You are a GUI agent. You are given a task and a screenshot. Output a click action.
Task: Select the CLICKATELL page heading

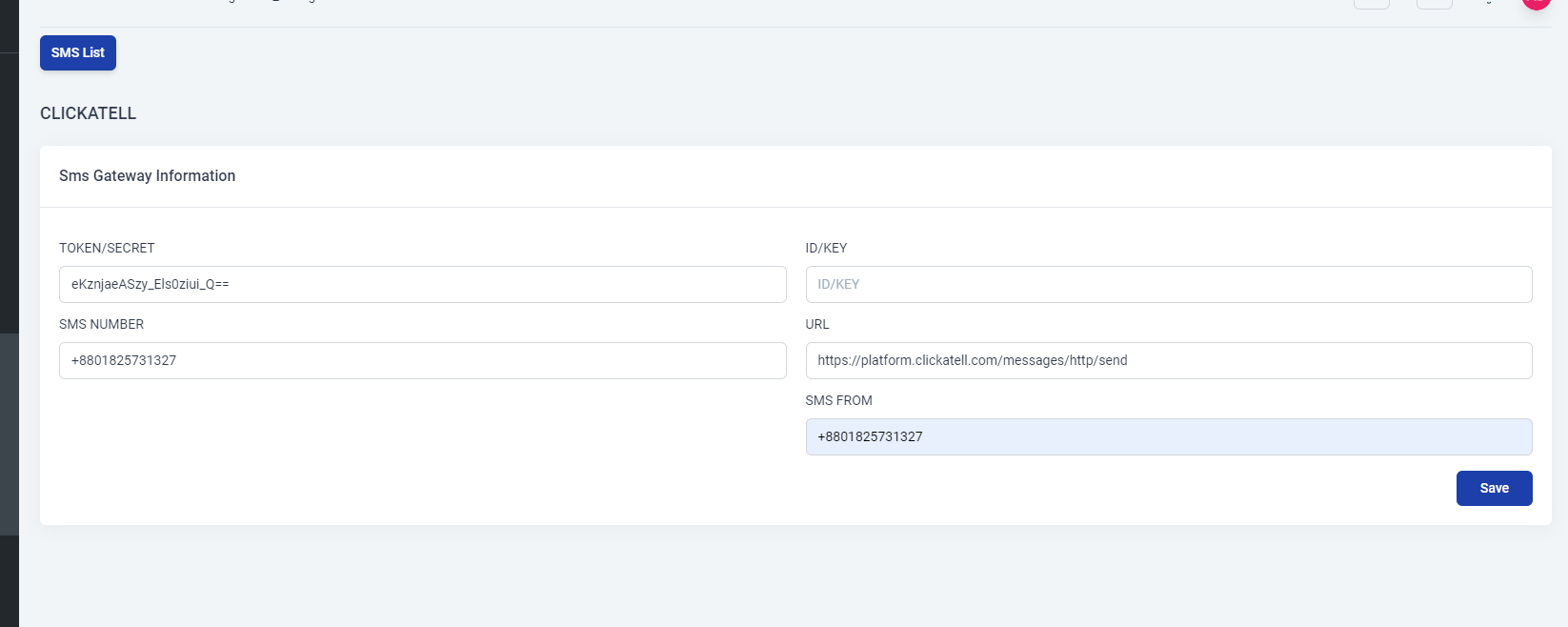88,113
